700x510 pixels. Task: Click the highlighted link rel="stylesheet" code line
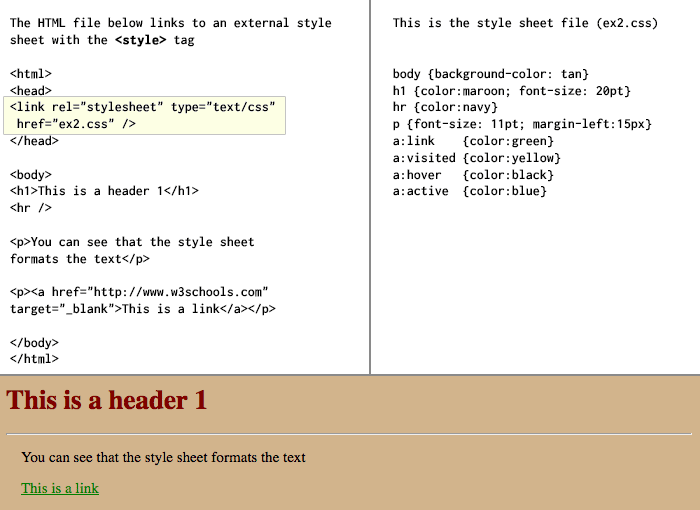coord(143,107)
